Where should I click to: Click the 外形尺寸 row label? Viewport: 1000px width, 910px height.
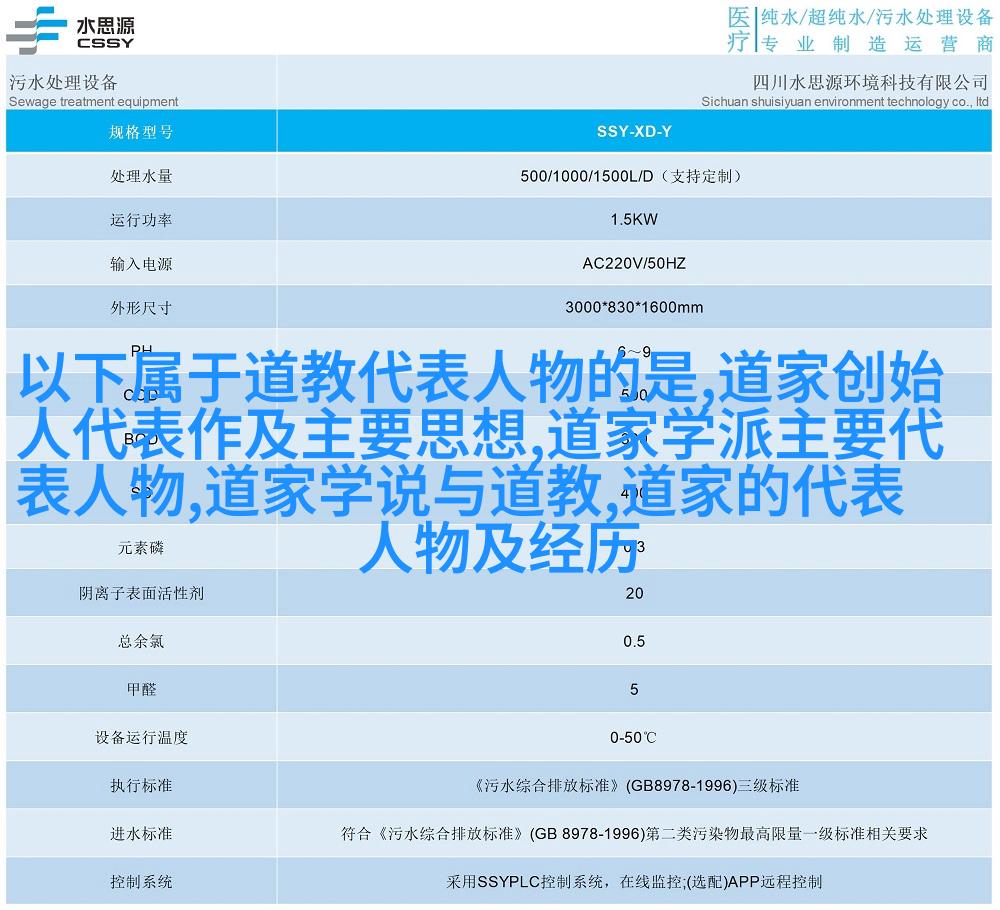point(141,307)
